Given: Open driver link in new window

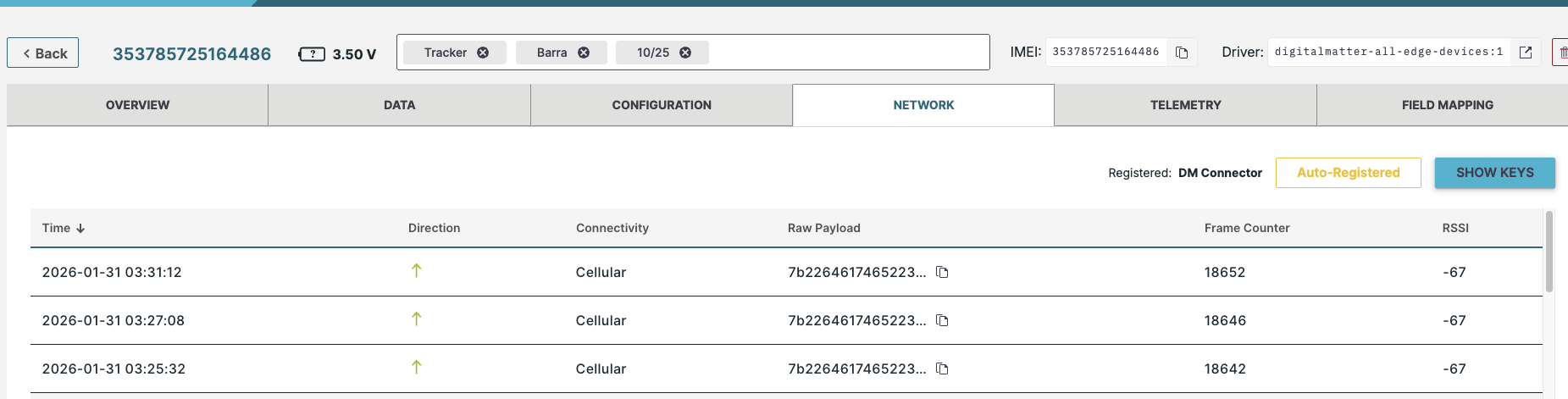Looking at the screenshot, I should click(x=1526, y=53).
